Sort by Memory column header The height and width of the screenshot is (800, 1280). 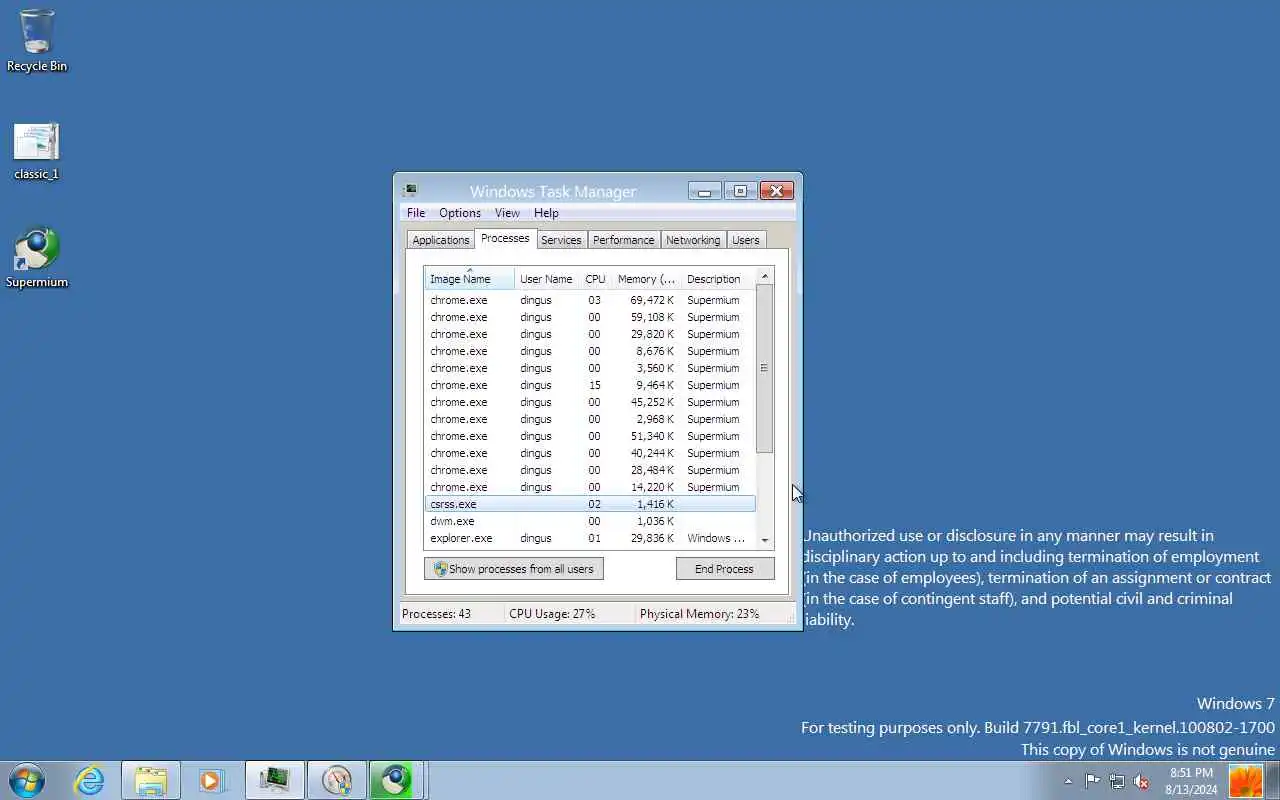point(646,279)
